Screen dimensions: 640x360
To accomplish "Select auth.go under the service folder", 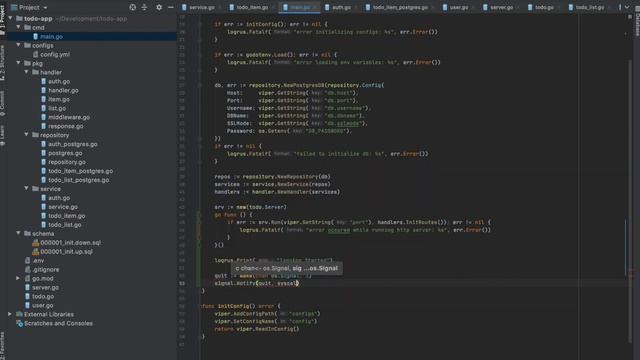I will (x=59, y=198).
